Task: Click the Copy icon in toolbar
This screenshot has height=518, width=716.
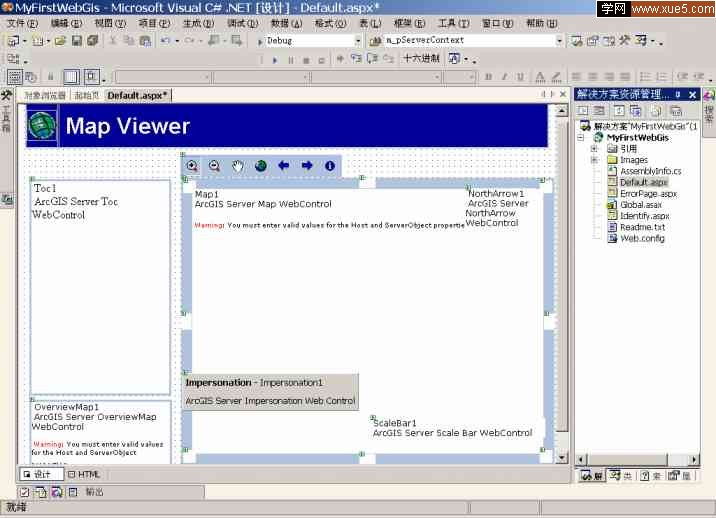Action: coord(129,41)
